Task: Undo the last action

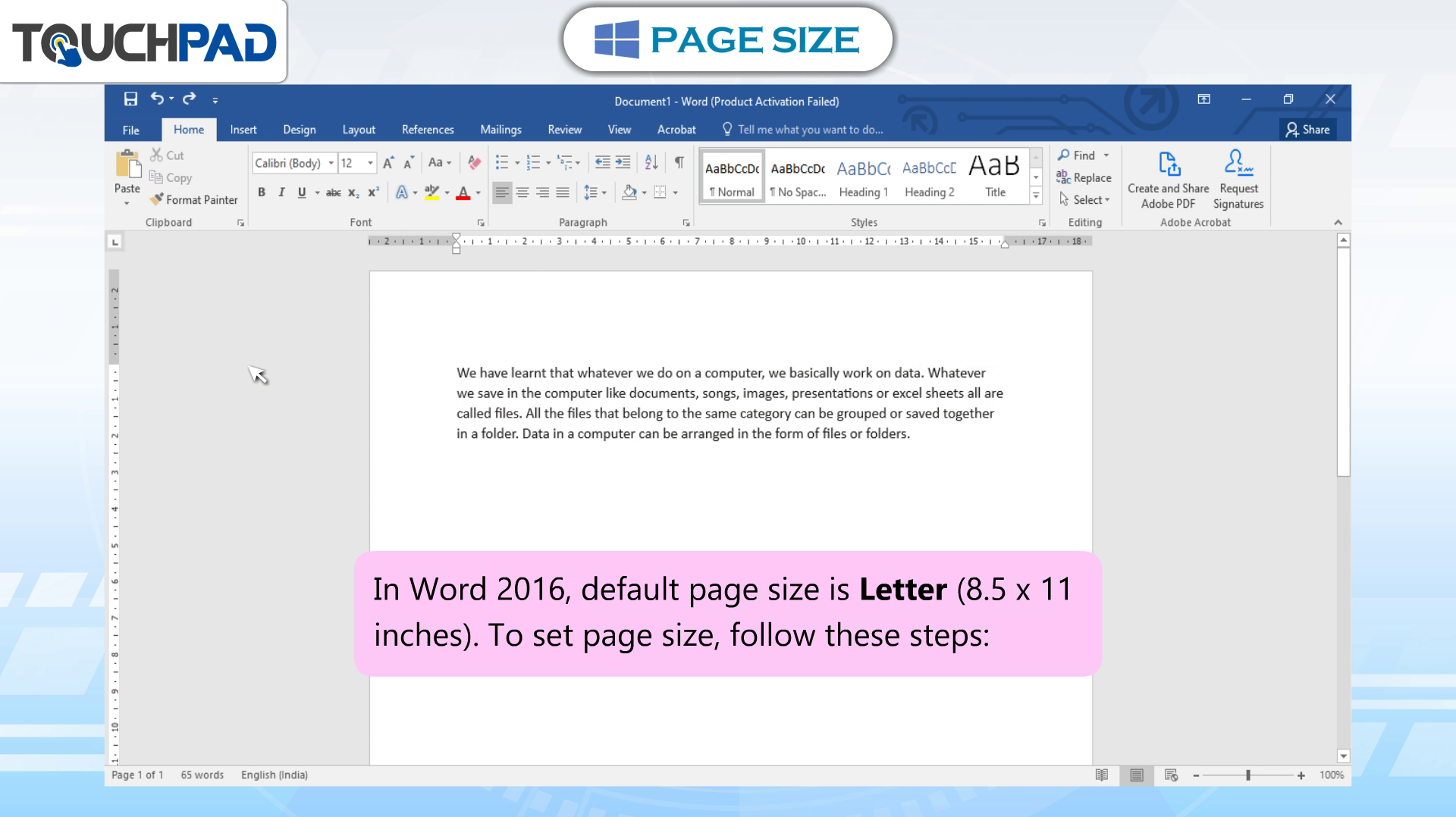Action: pyautogui.click(x=157, y=99)
